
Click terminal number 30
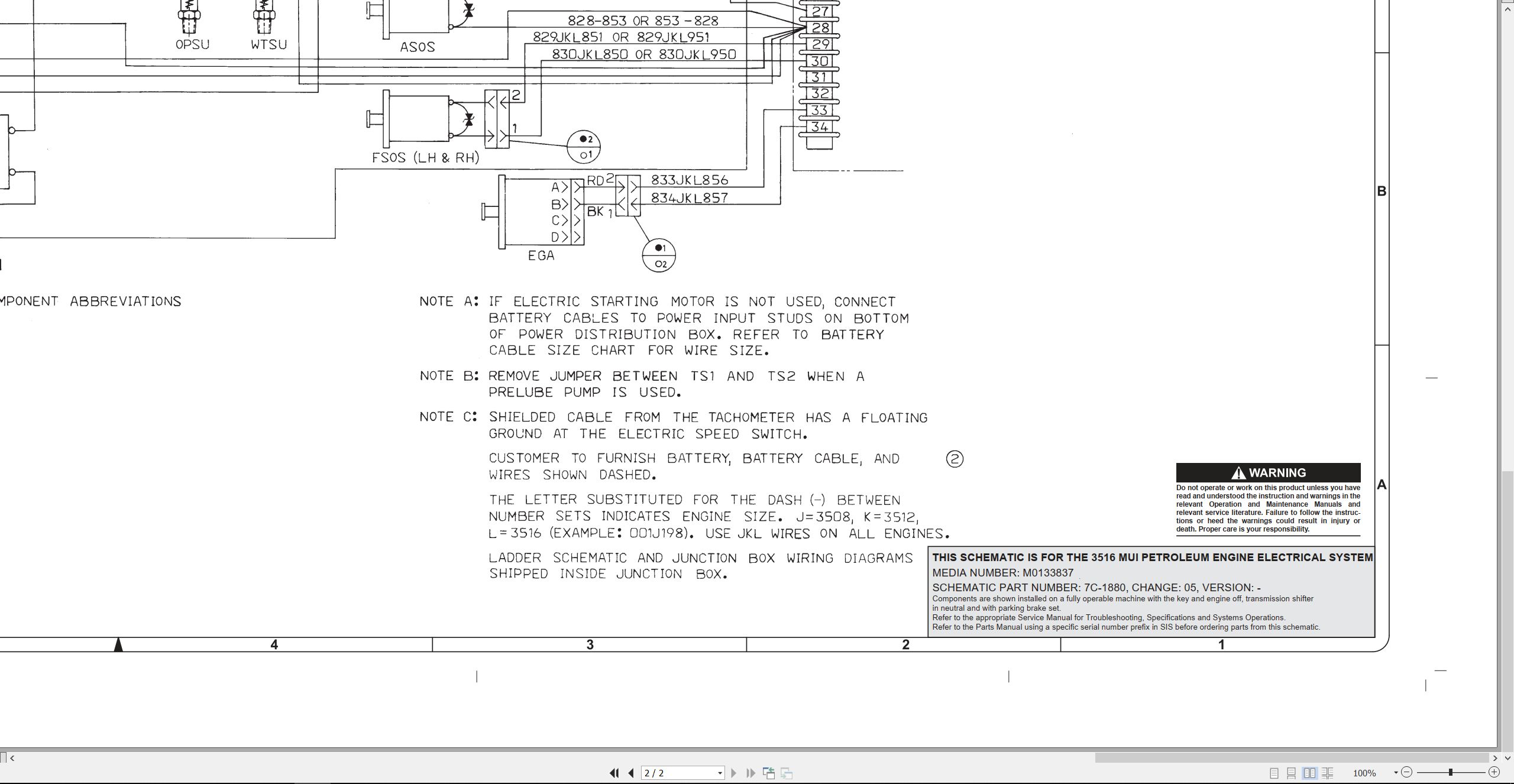[x=819, y=61]
